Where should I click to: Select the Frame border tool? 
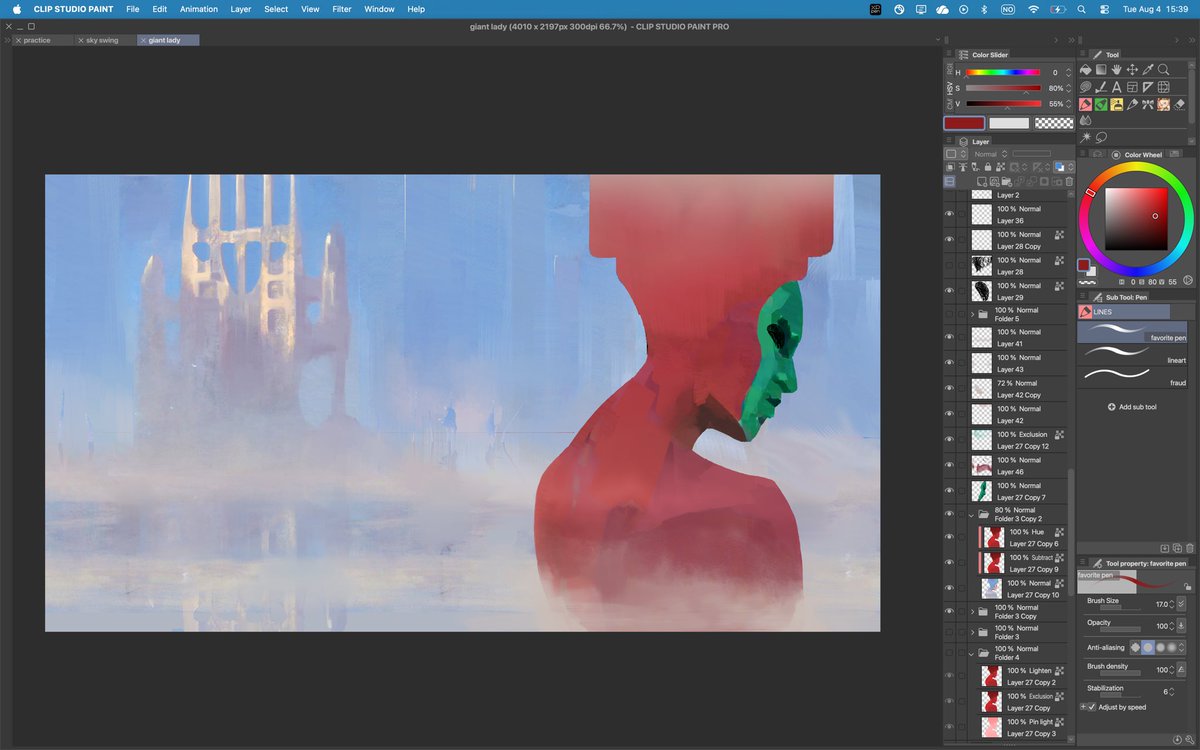[x=1132, y=87]
